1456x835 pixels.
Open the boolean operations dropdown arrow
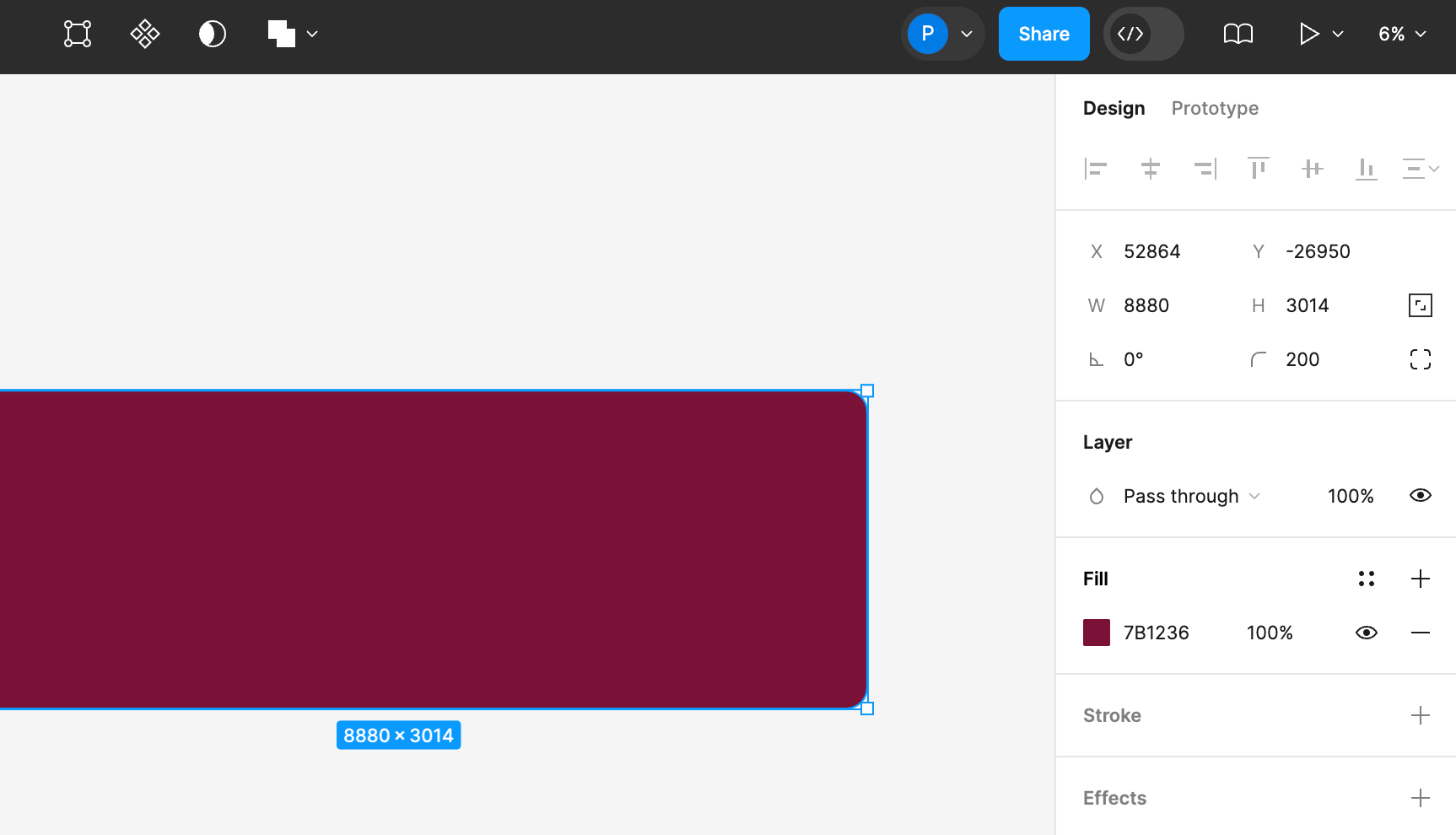312,34
